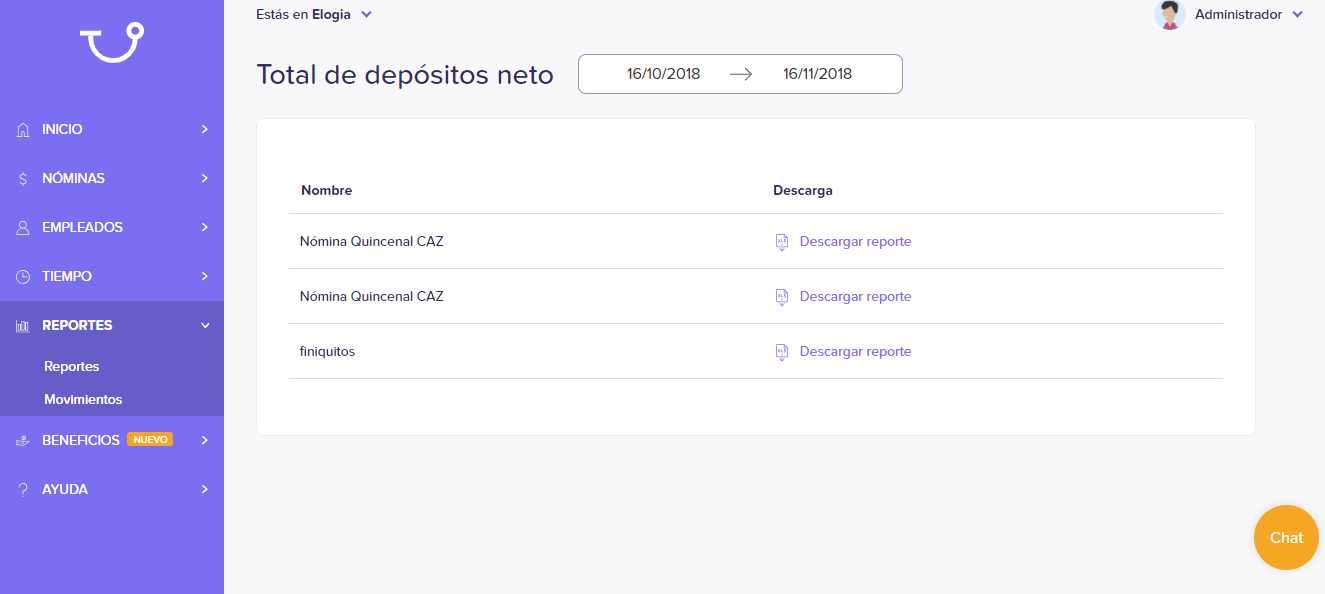This screenshot has width=1325, height=594.
Task: Select the Reportes submenu item
Action: point(72,367)
